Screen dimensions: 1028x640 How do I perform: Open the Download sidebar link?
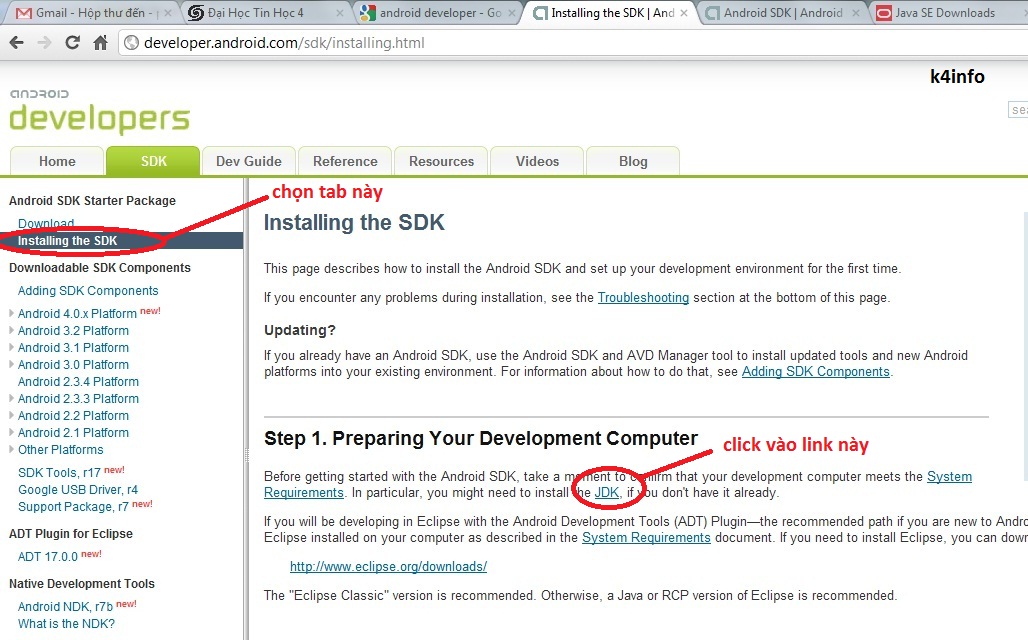(x=46, y=223)
